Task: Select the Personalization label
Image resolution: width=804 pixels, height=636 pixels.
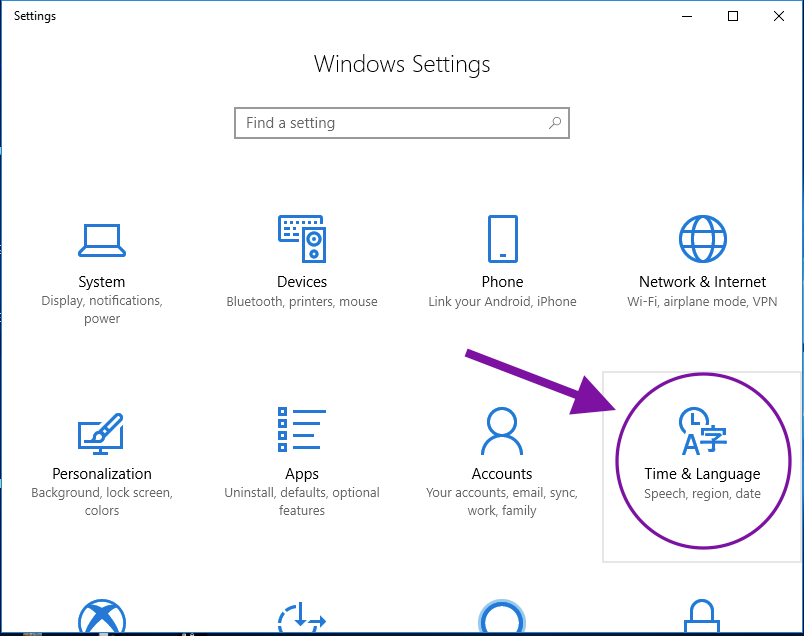Action: coord(102,473)
